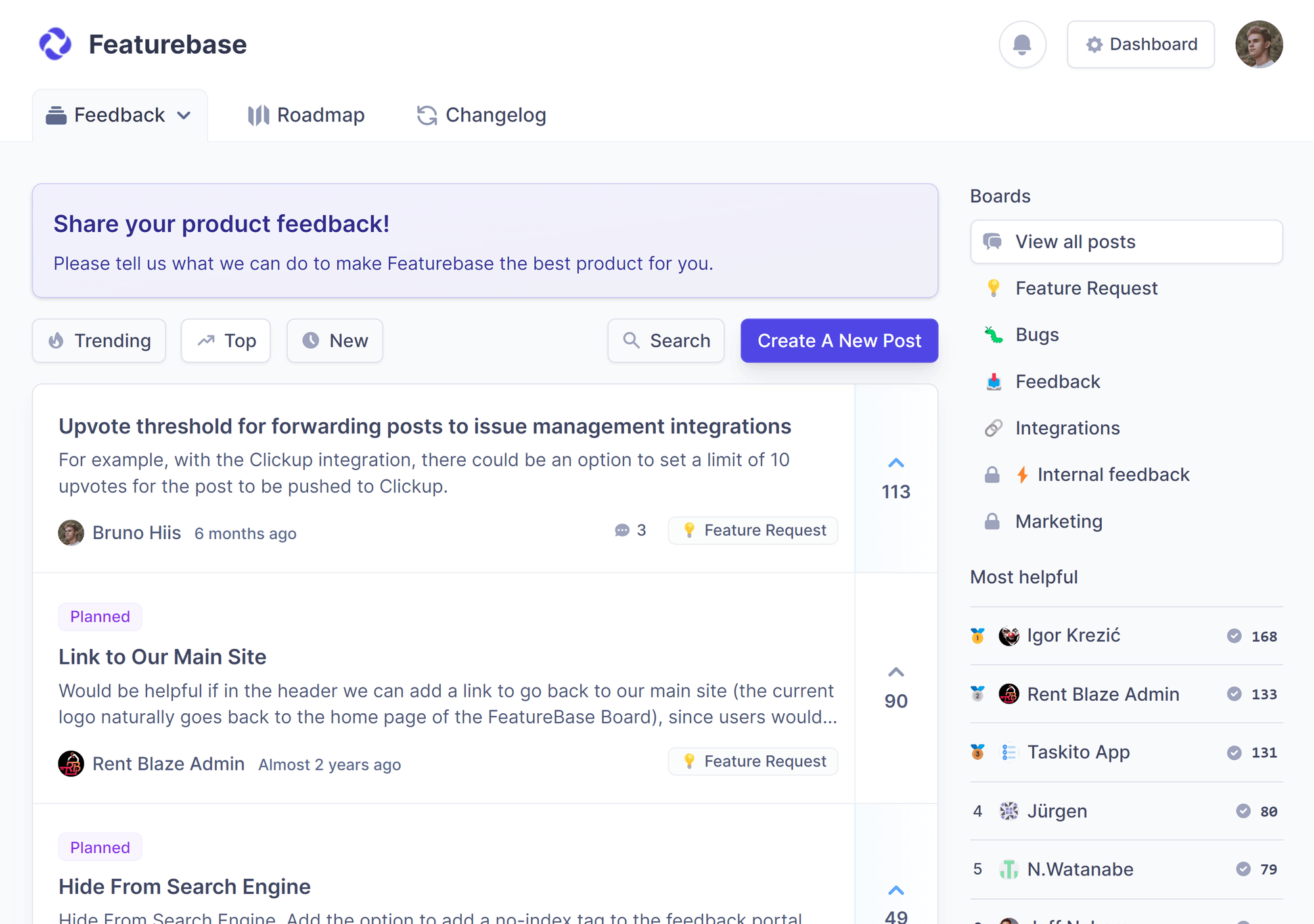Switch to the Changelog tab
This screenshot has width=1314, height=924.
(480, 115)
